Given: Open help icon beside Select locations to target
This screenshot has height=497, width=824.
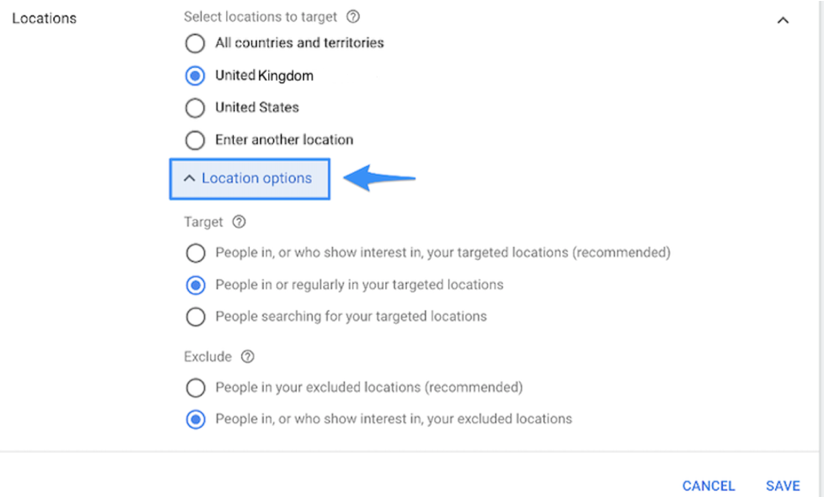Looking at the screenshot, I should [353, 17].
